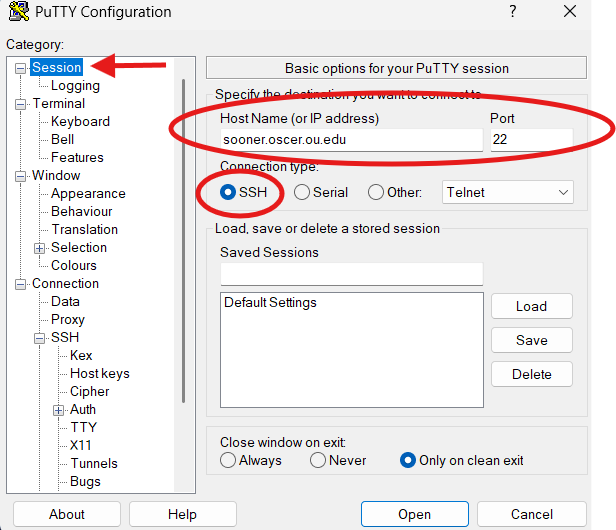Click the category tree vertical scrollbar
Viewport: 616px width, 530px height.
182,240
